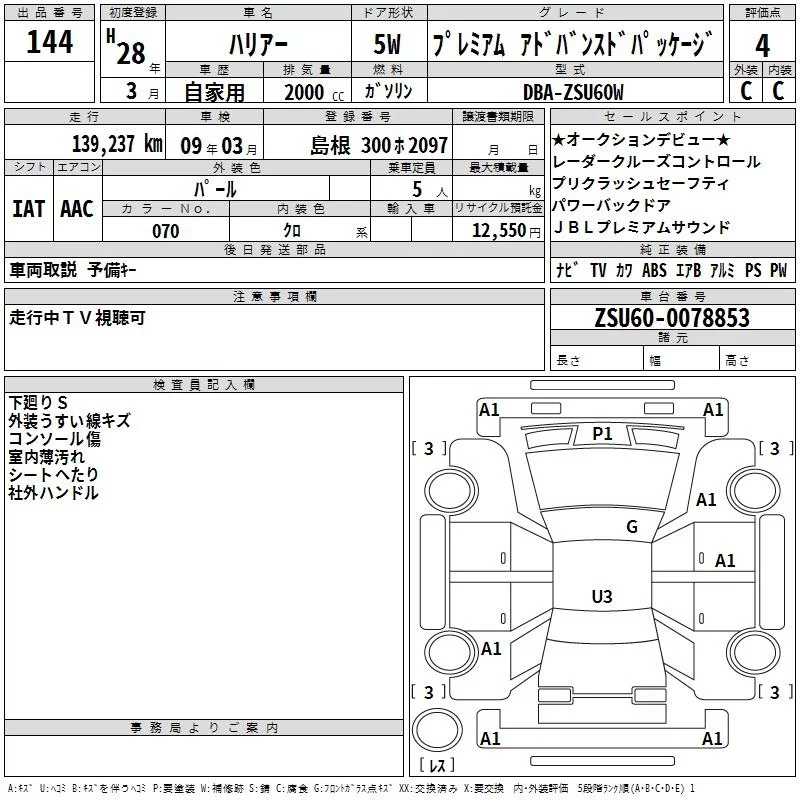The width and height of the screenshot is (800, 800).
Task: Click the "カワ" leather equipment entry
Action: click(624, 270)
